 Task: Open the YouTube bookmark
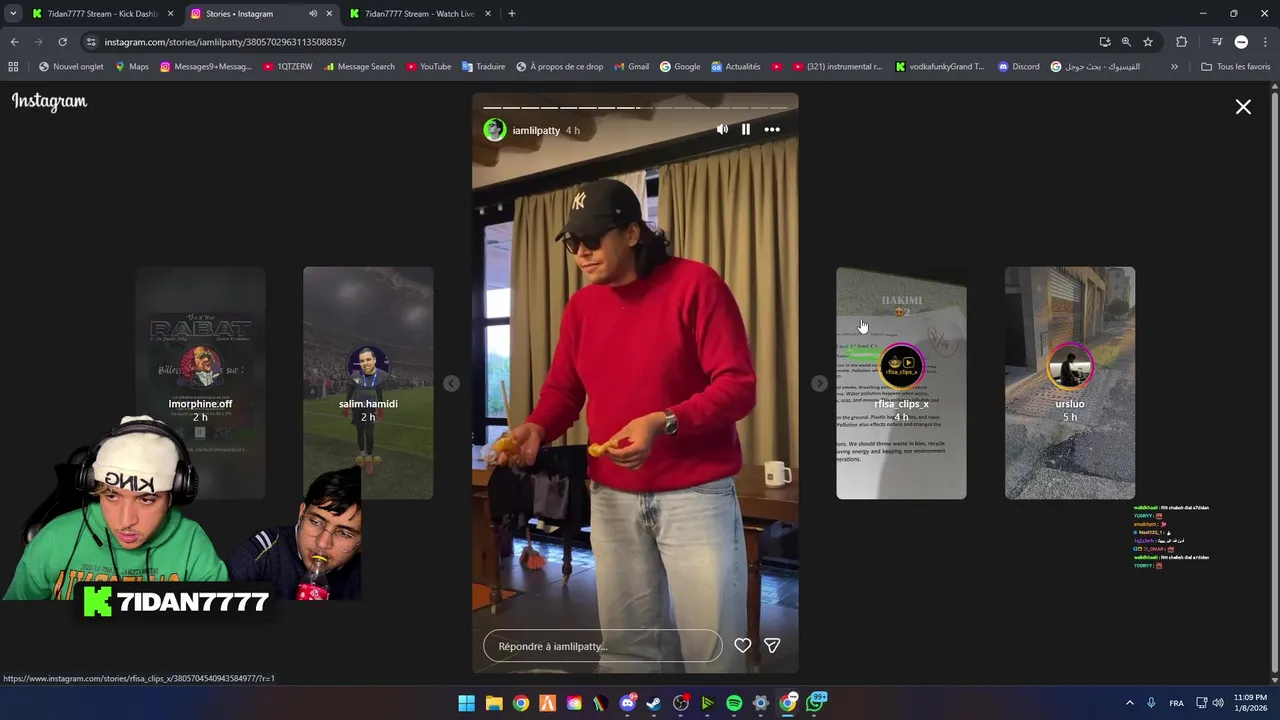[428, 67]
